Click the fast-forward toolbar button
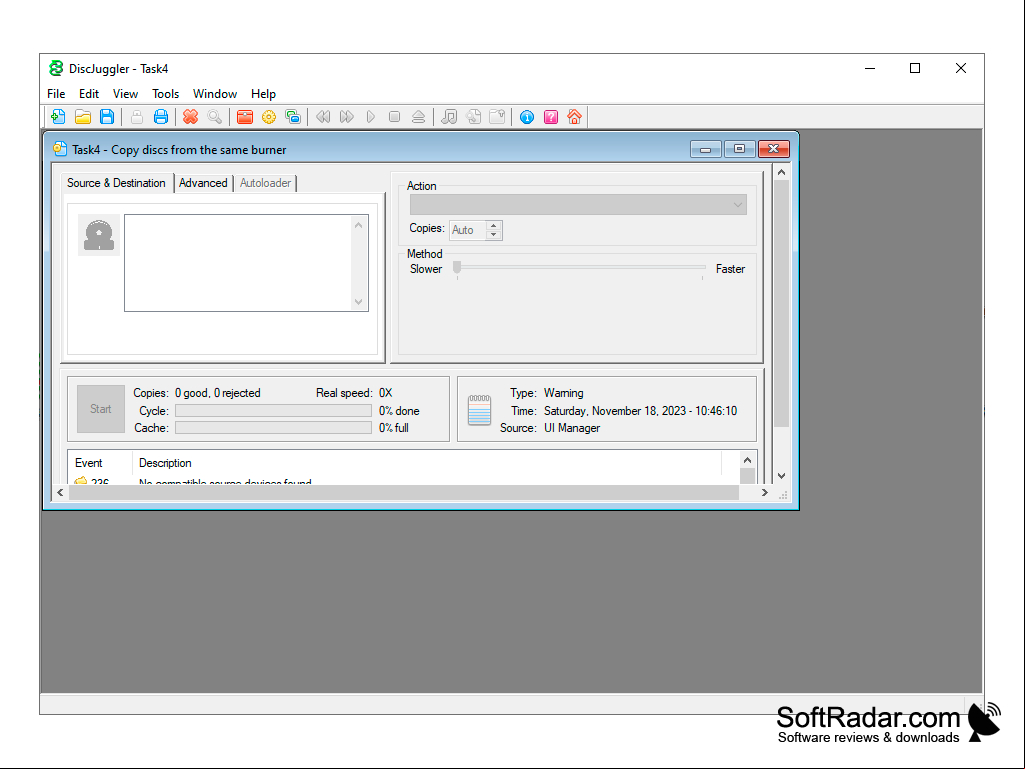 (x=347, y=117)
